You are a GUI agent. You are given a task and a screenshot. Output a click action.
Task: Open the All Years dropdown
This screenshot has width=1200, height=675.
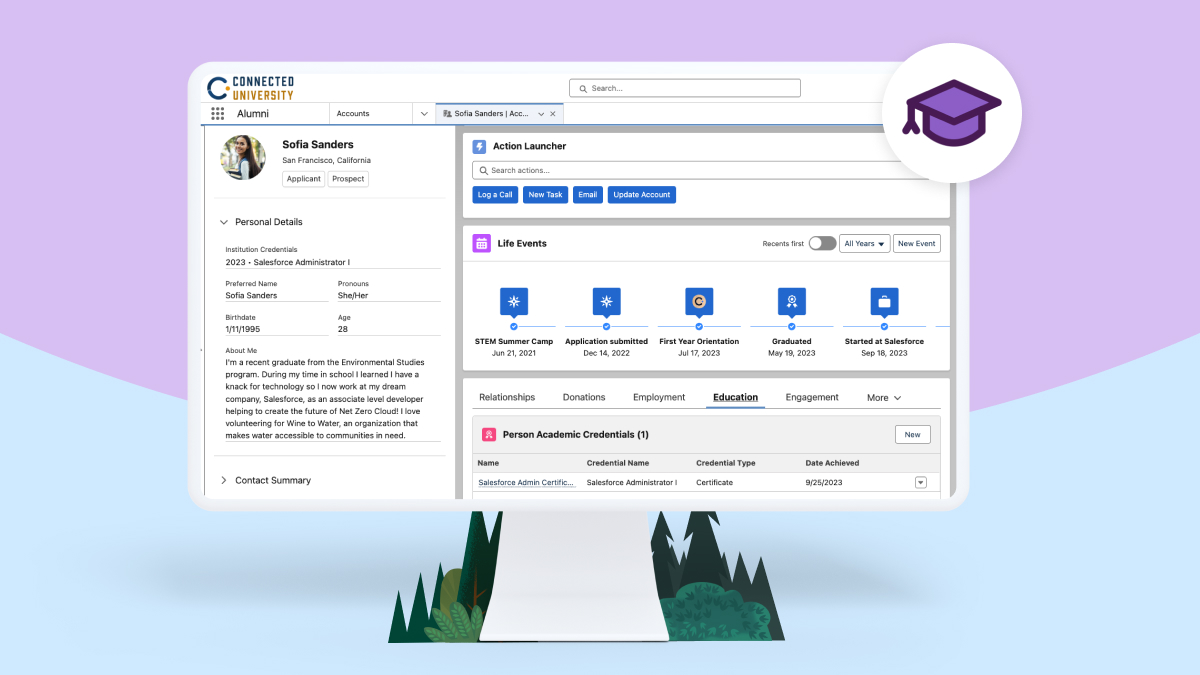pos(864,243)
